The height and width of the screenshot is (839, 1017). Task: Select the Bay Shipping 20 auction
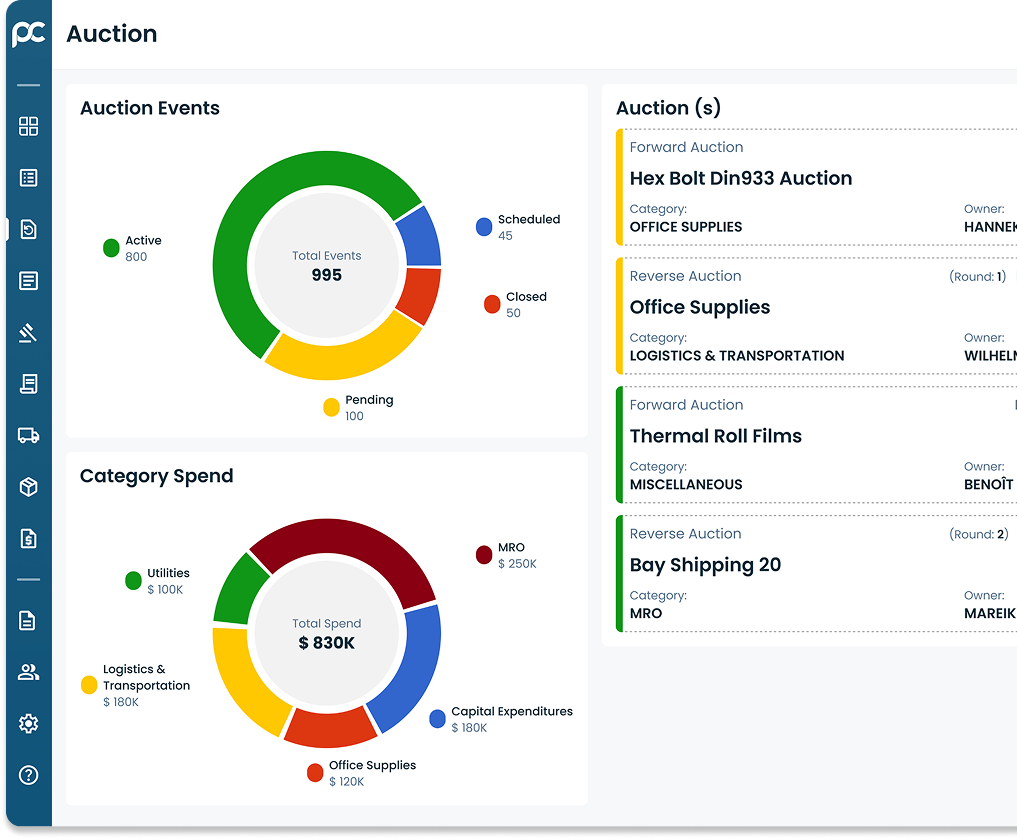pyautogui.click(x=705, y=566)
